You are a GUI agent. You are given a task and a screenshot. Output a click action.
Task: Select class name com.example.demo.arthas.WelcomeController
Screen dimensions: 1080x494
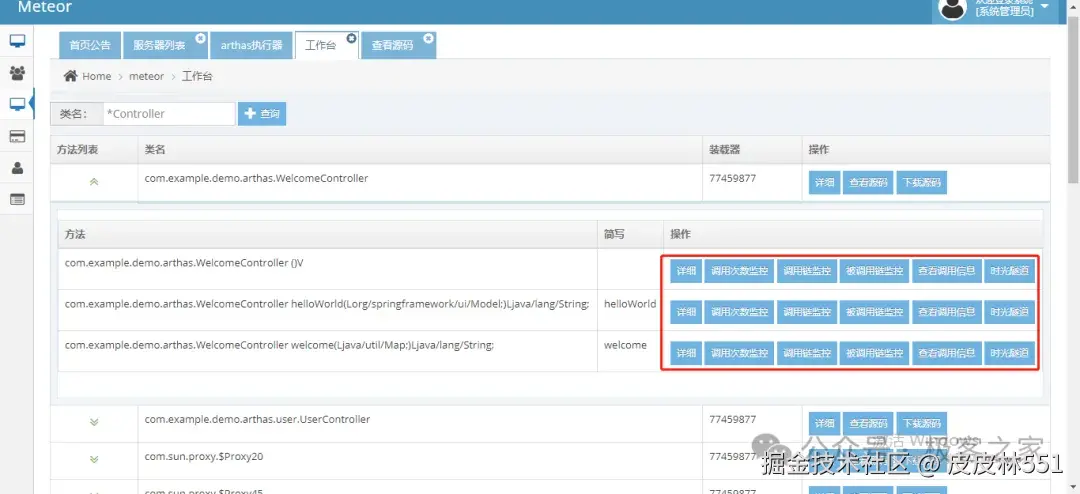(x=256, y=178)
